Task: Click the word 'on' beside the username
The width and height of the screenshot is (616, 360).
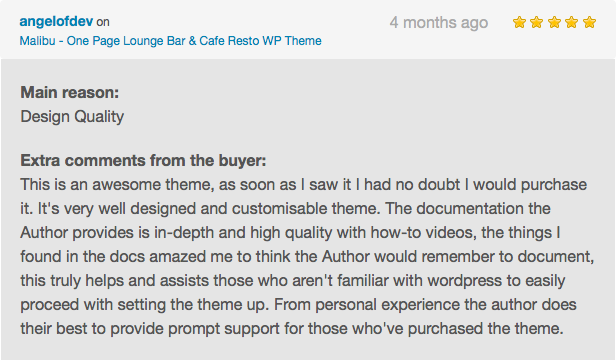Action: [103, 22]
